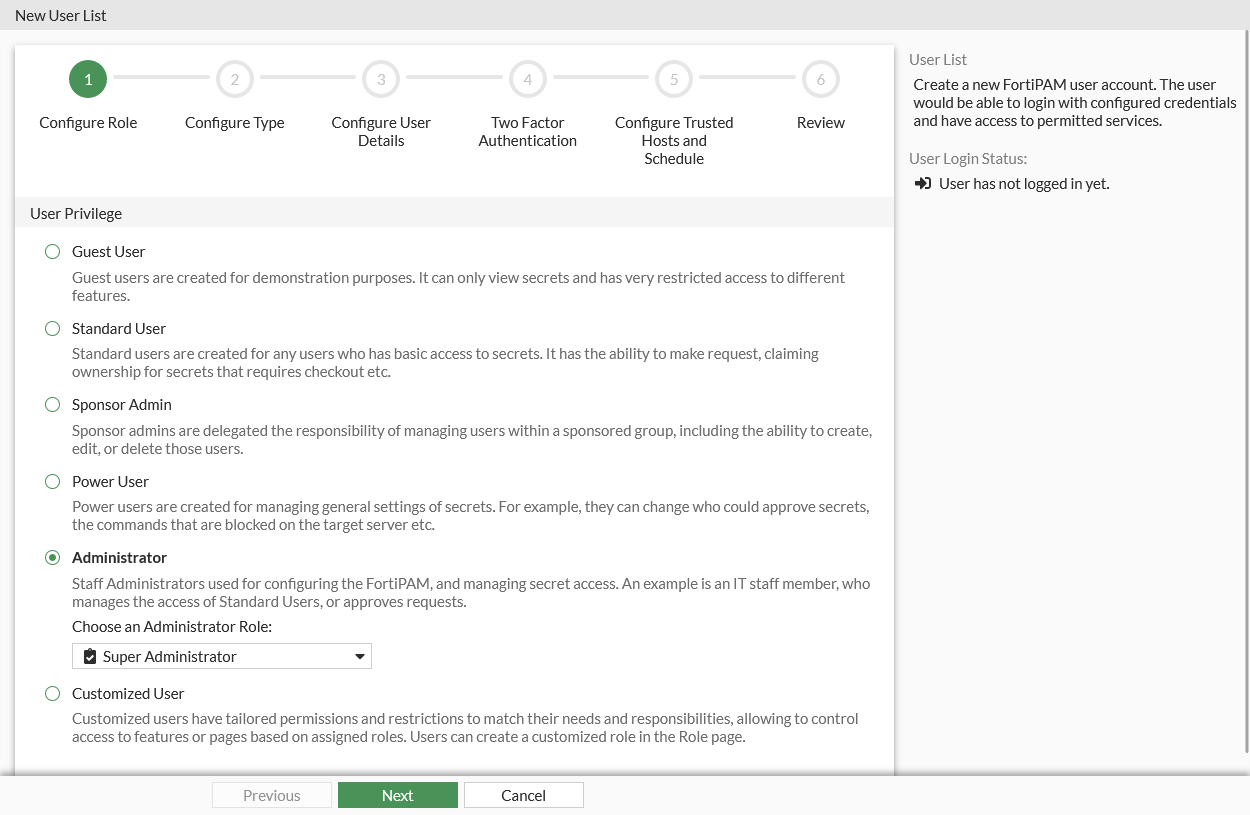Viewport: 1250px width, 815px height.
Task: Click the step 4 Two Factor Authentication circle icon
Action: (x=527, y=79)
